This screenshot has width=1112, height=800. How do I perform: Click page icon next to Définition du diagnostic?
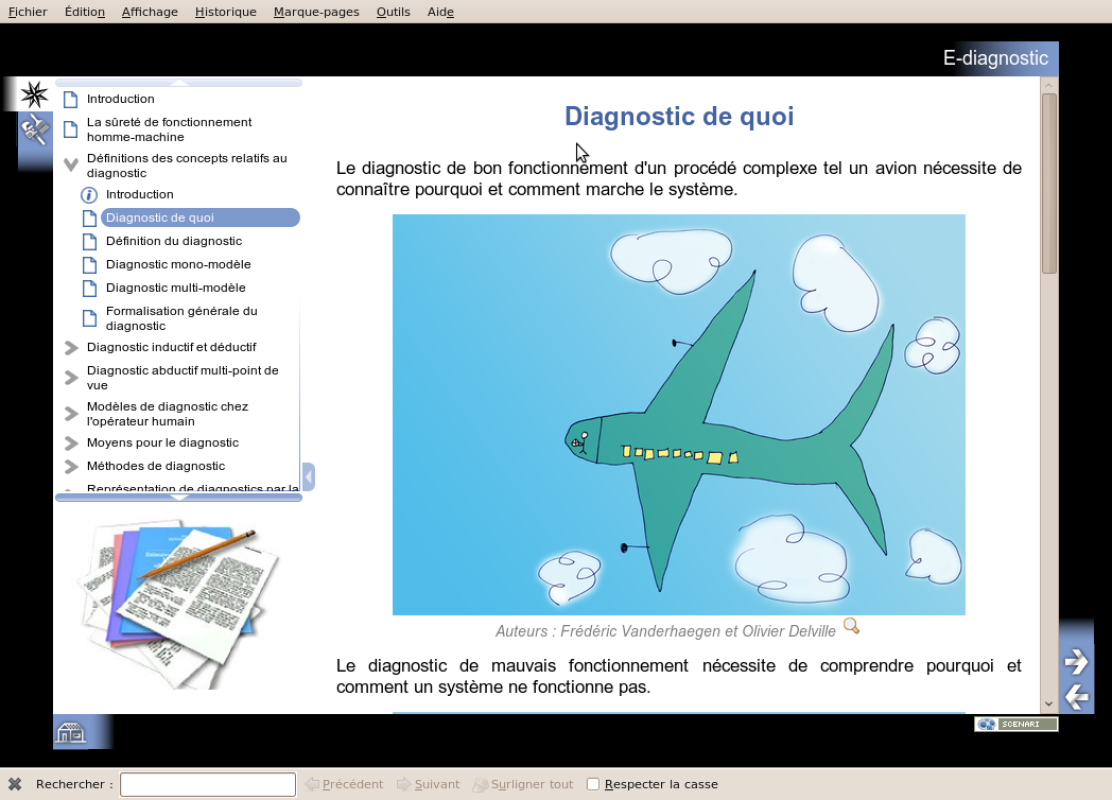pos(89,242)
